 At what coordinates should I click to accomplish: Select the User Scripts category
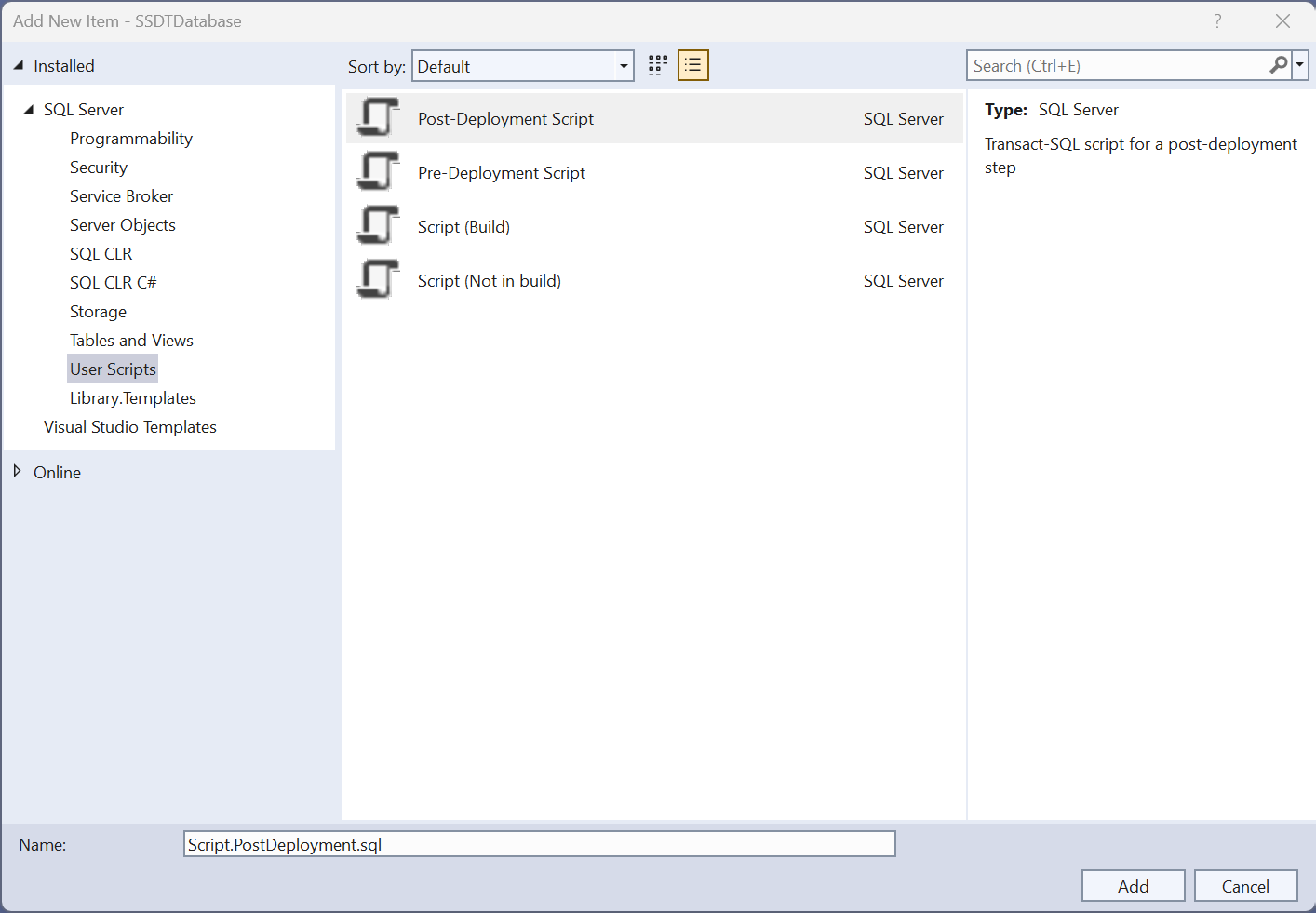tap(112, 369)
